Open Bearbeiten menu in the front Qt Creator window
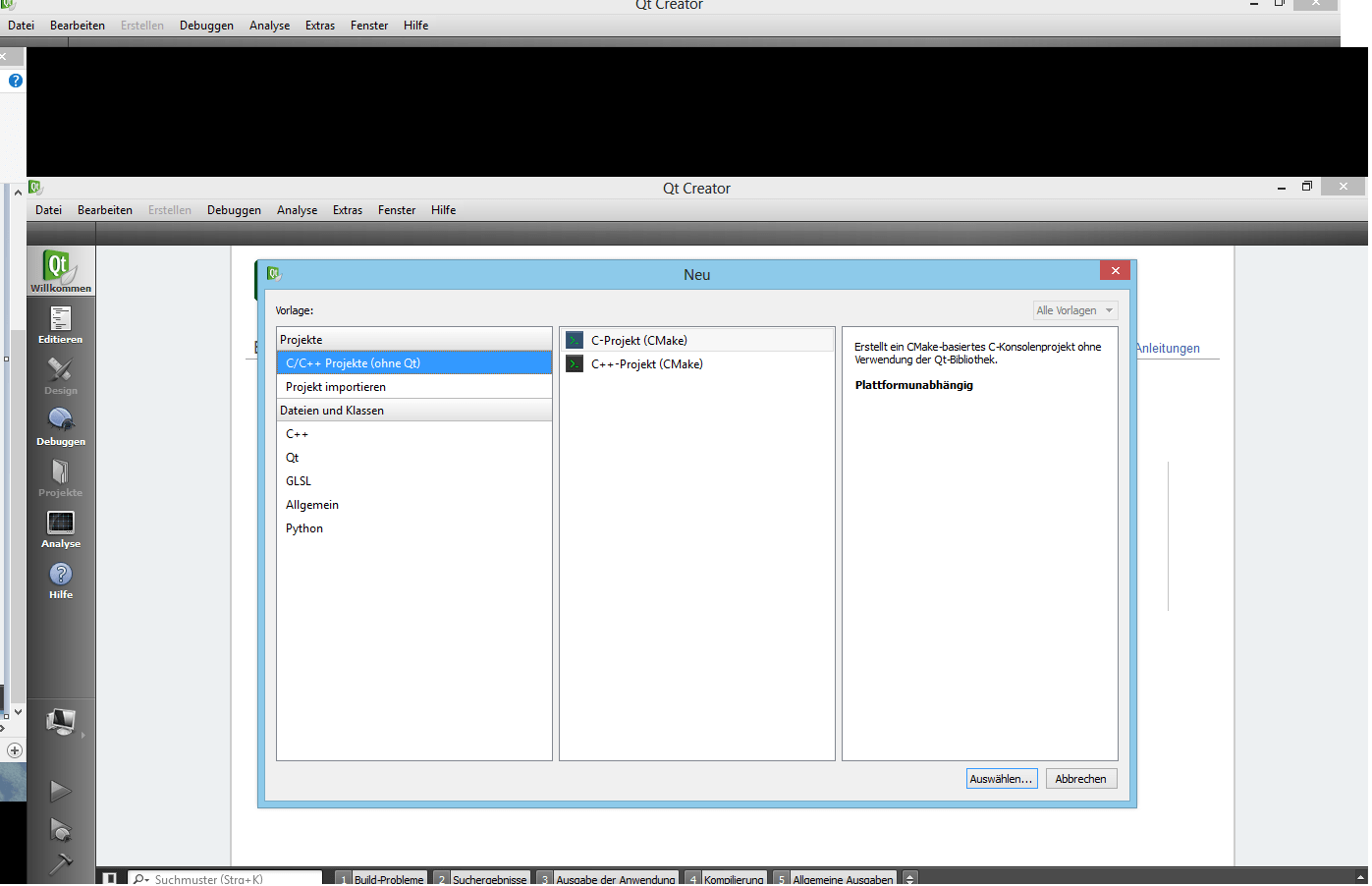This screenshot has width=1372, height=886. point(105,210)
